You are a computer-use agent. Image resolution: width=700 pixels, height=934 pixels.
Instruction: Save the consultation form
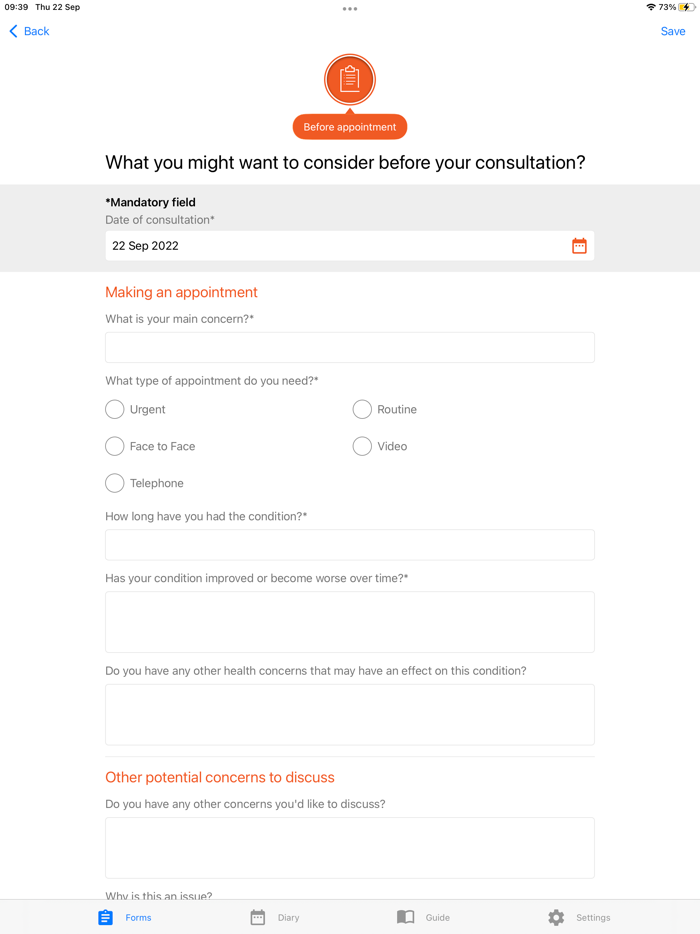click(x=673, y=31)
